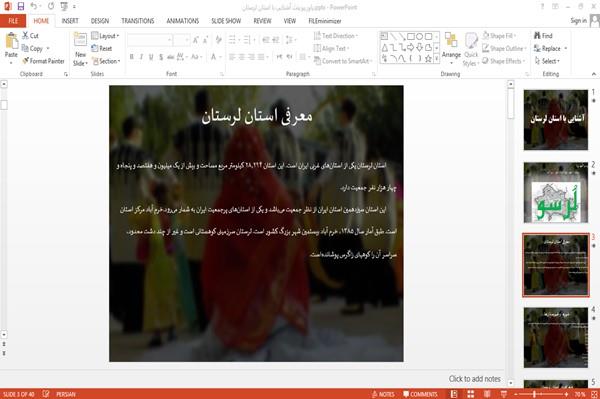Viewport: 600px width, 399px height.
Task: Click the Sign in link
Action: click(578, 21)
